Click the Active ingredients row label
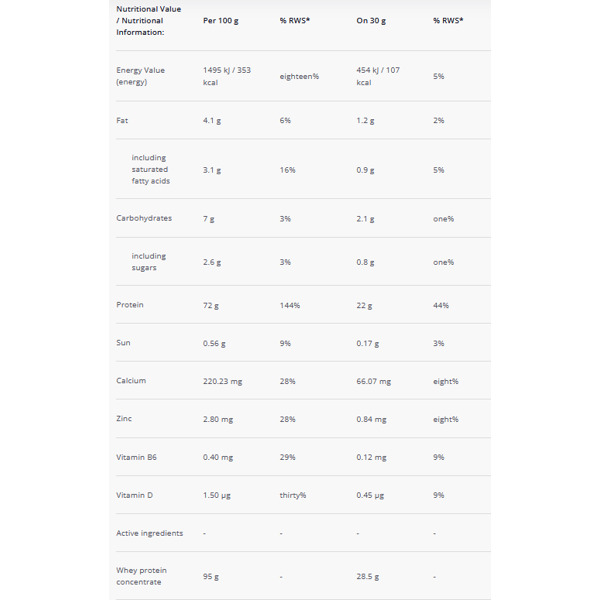Image resolution: width=600 pixels, height=600 pixels. [x=150, y=533]
